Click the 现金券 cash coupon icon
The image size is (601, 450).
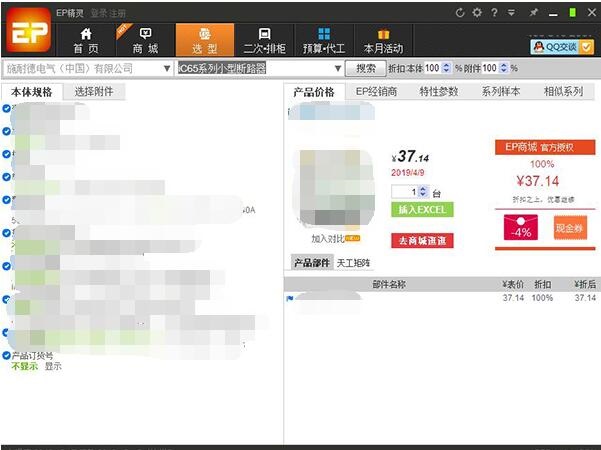click(x=570, y=228)
